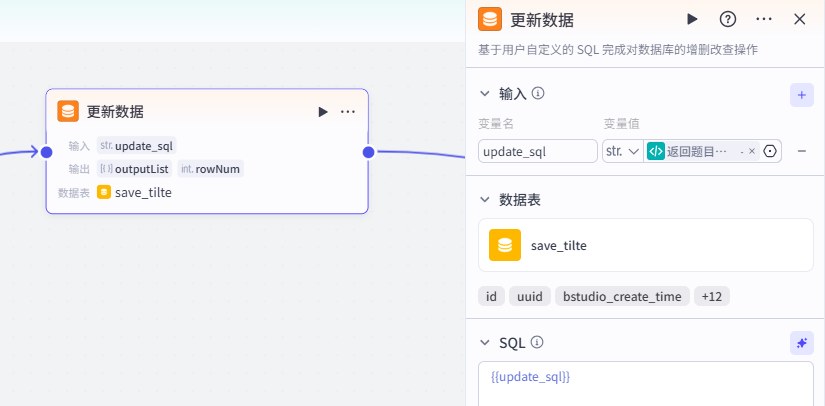Click the yellow save_tilte table icon in panel
825x406 pixels.
(505, 245)
